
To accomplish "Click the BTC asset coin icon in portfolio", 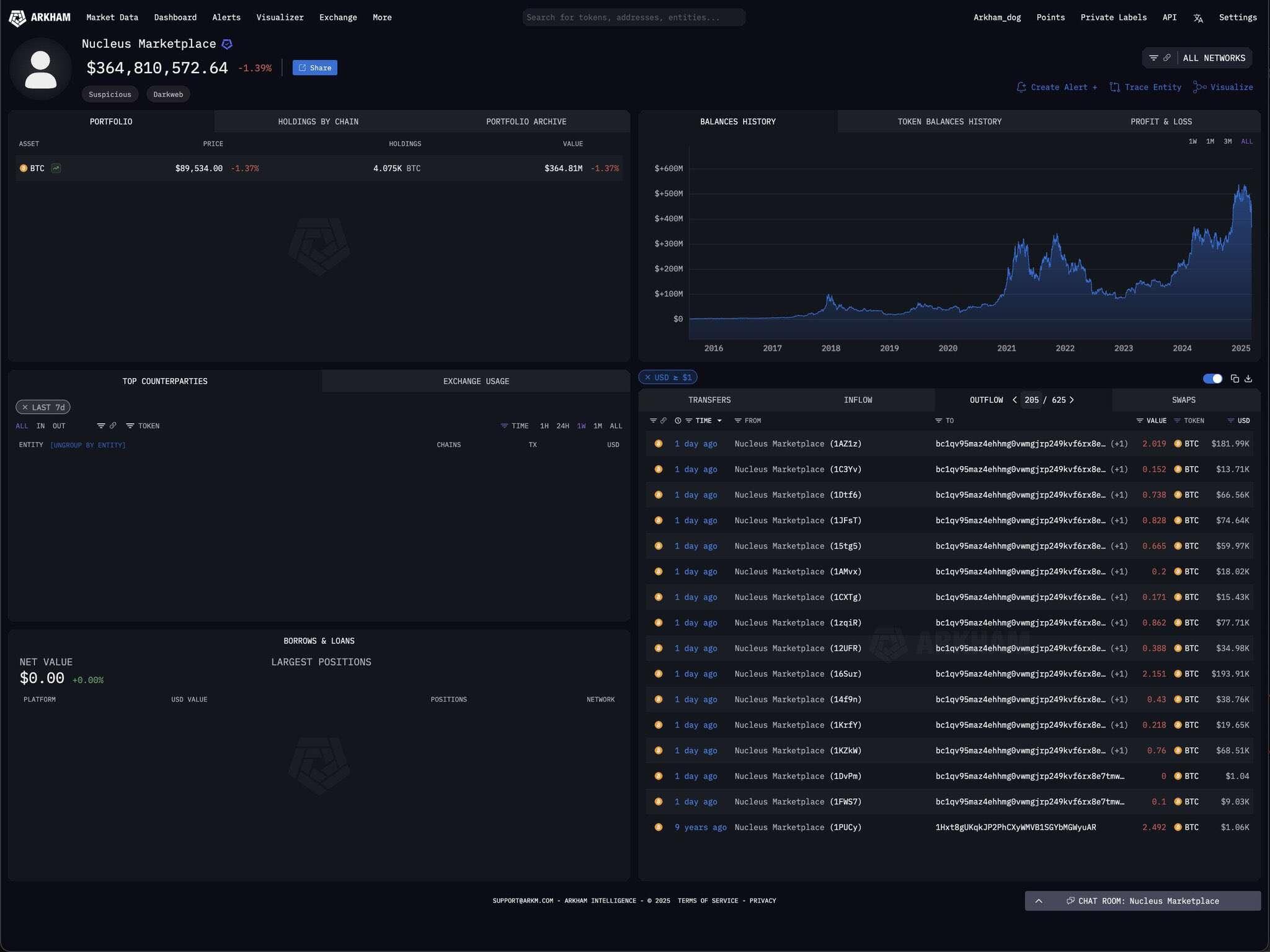I will pyautogui.click(x=24, y=168).
